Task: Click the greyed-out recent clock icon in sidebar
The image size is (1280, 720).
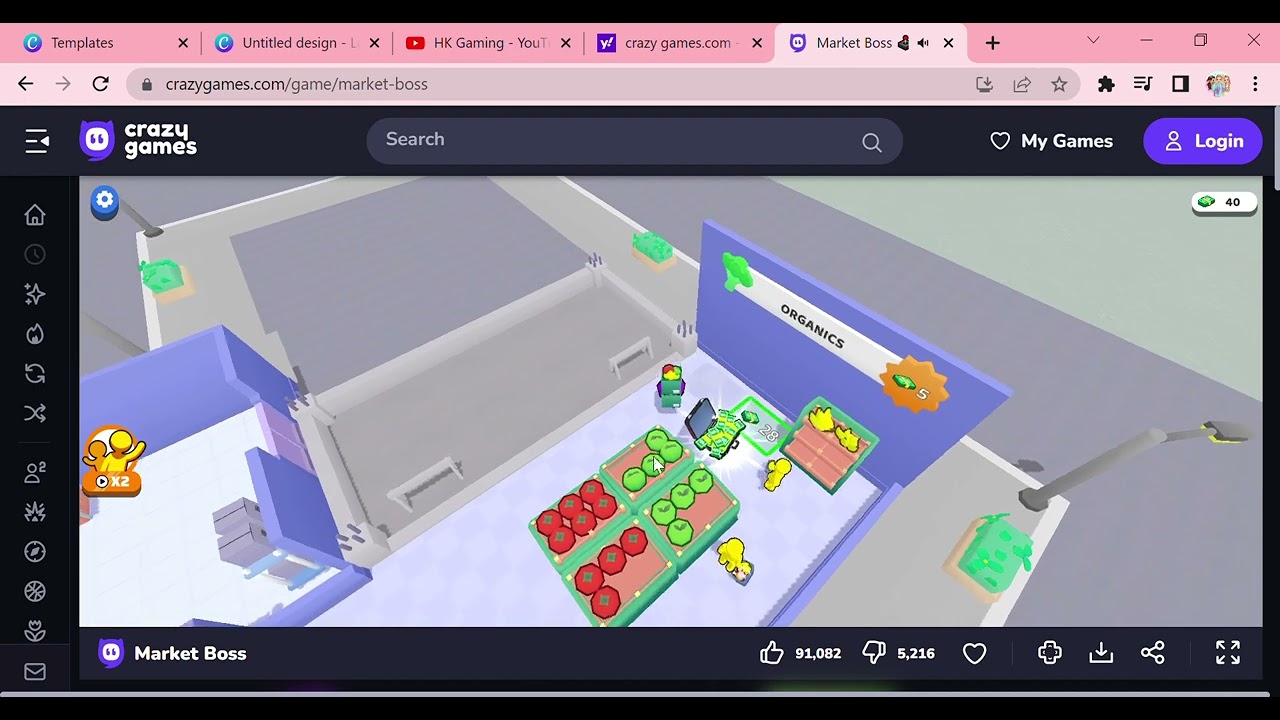Action: pyautogui.click(x=35, y=255)
